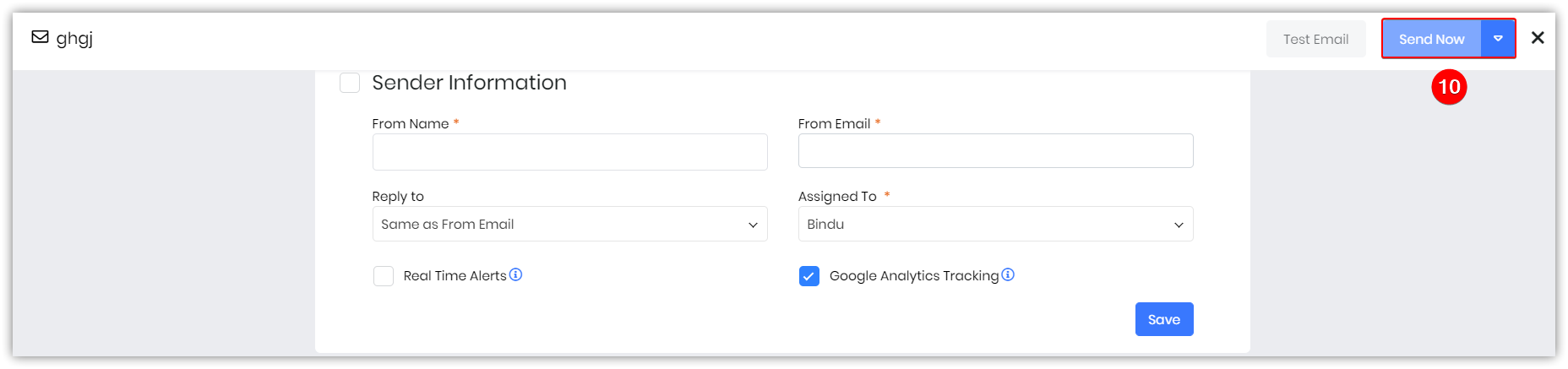
Task: Click the red step 10 marker badge
Action: (x=1449, y=87)
